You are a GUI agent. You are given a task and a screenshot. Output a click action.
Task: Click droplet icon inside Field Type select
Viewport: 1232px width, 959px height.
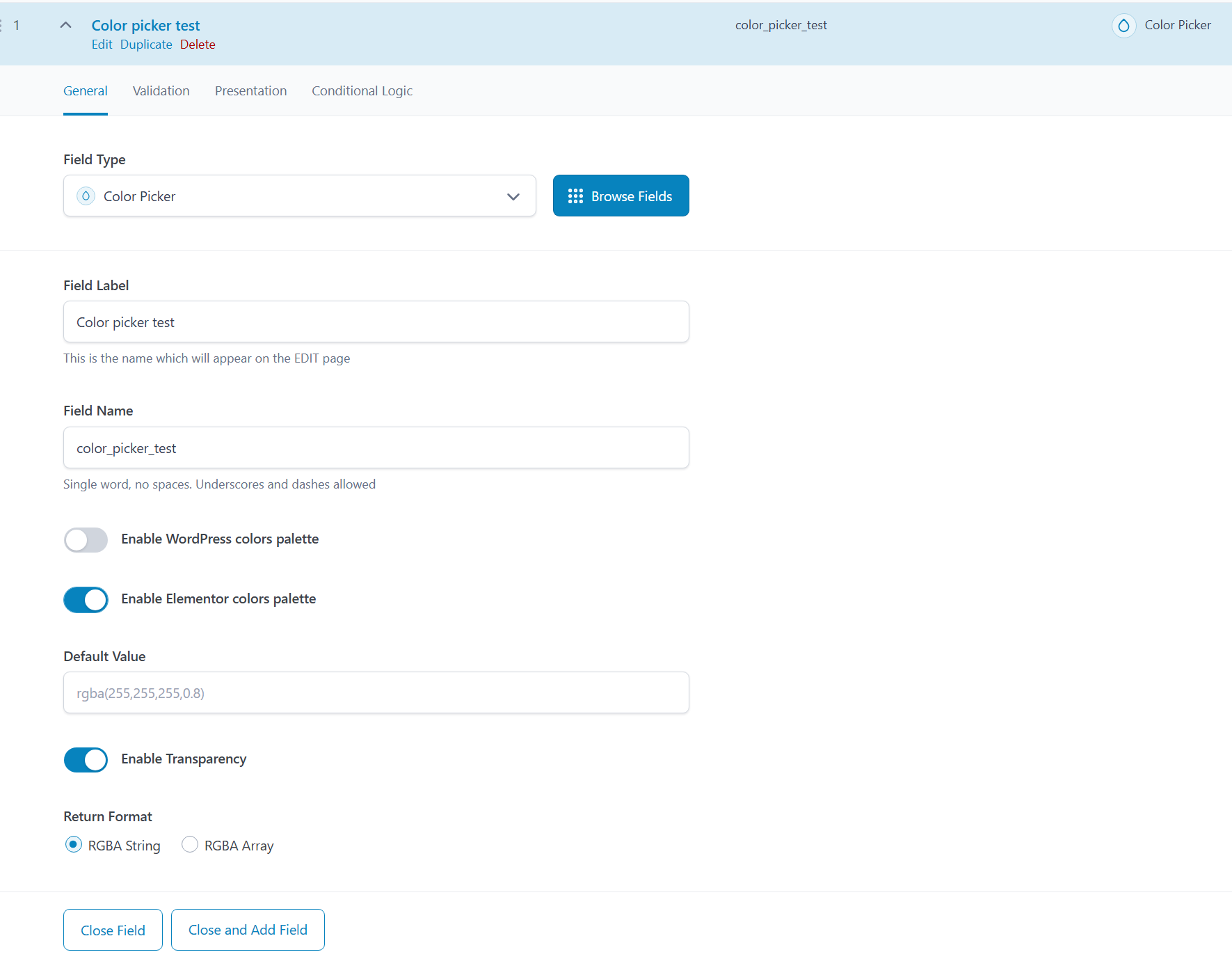click(x=86, y=196)
